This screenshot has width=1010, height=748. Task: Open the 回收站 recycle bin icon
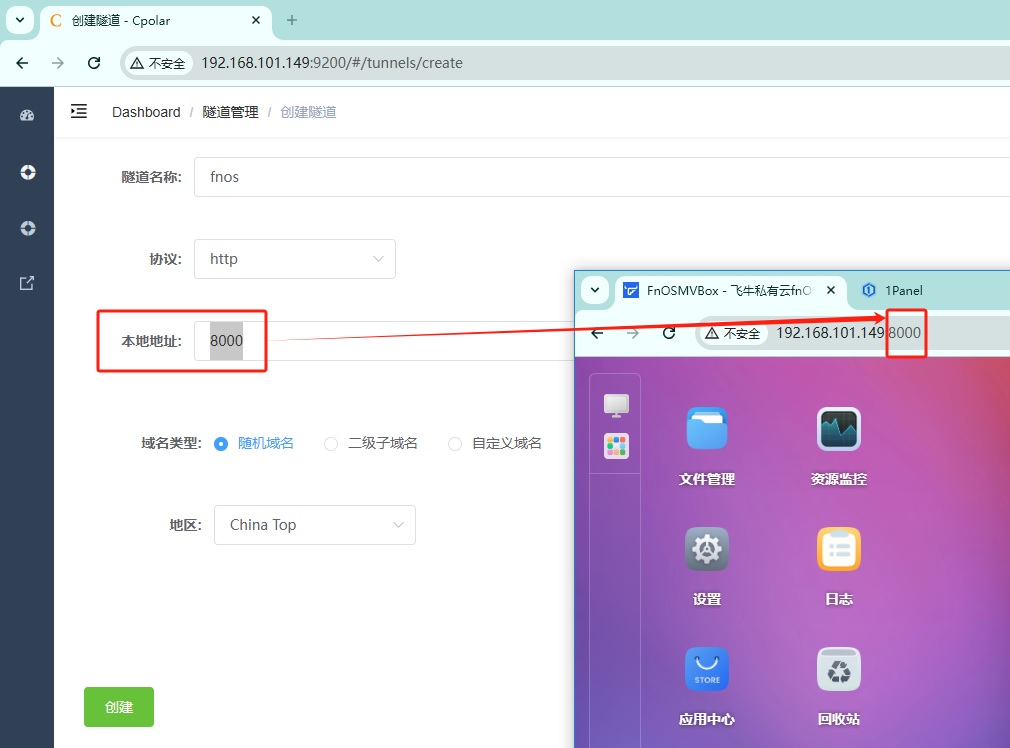[838, 669]
